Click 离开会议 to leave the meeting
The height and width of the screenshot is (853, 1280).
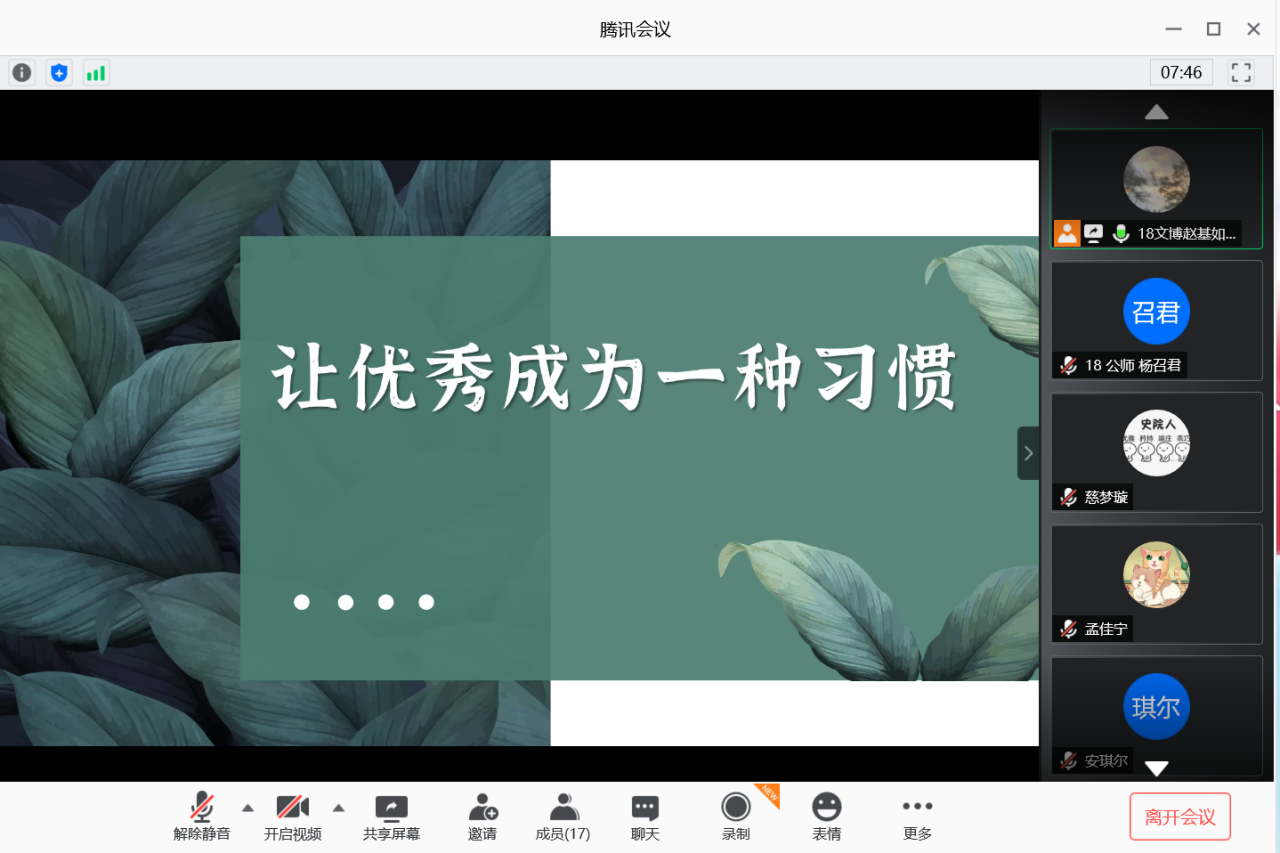tap(1180, 816)
